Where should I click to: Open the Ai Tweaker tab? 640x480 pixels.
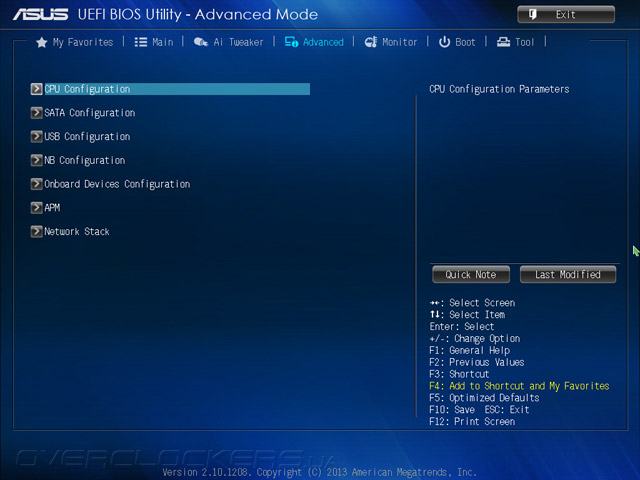tap(238, 42)
